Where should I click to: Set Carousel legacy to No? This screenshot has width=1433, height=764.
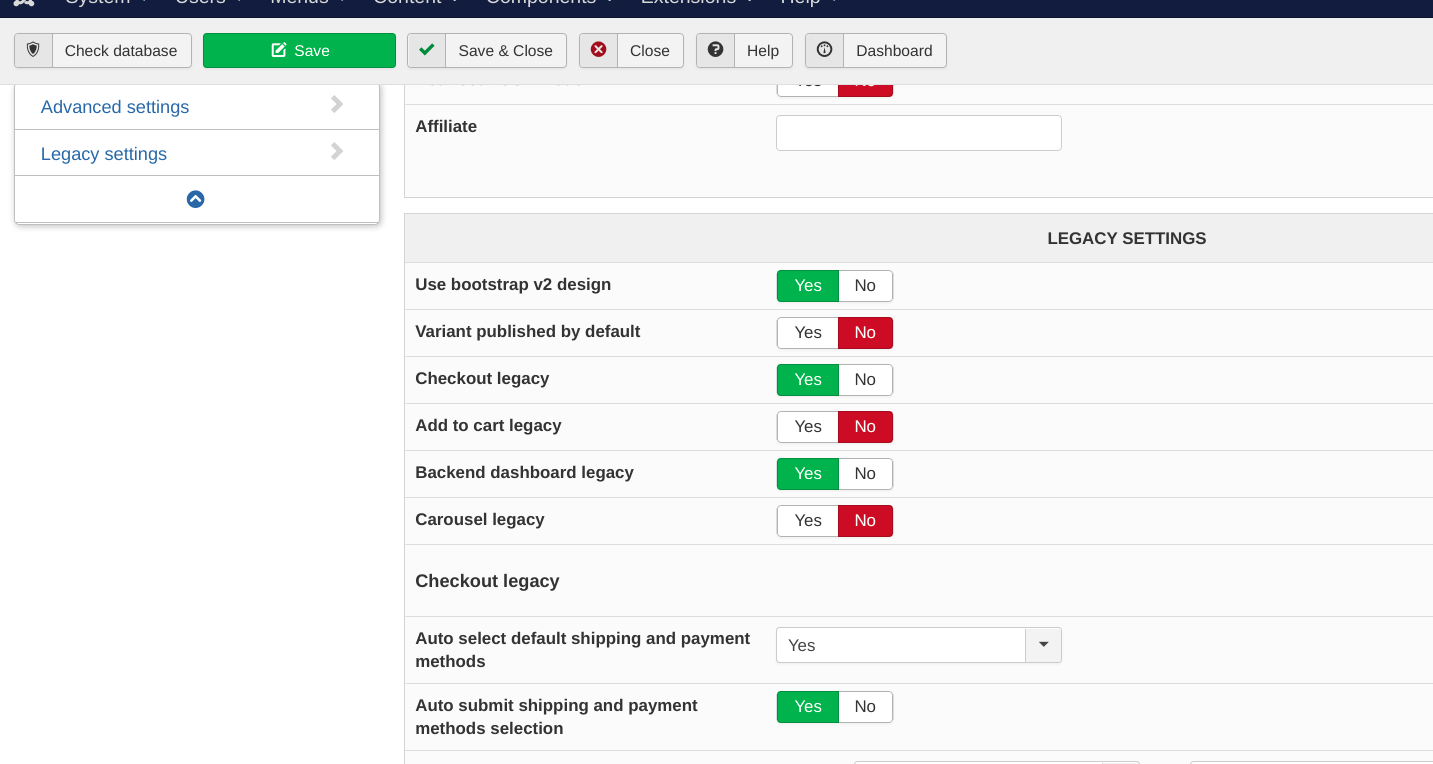[865, 521]
